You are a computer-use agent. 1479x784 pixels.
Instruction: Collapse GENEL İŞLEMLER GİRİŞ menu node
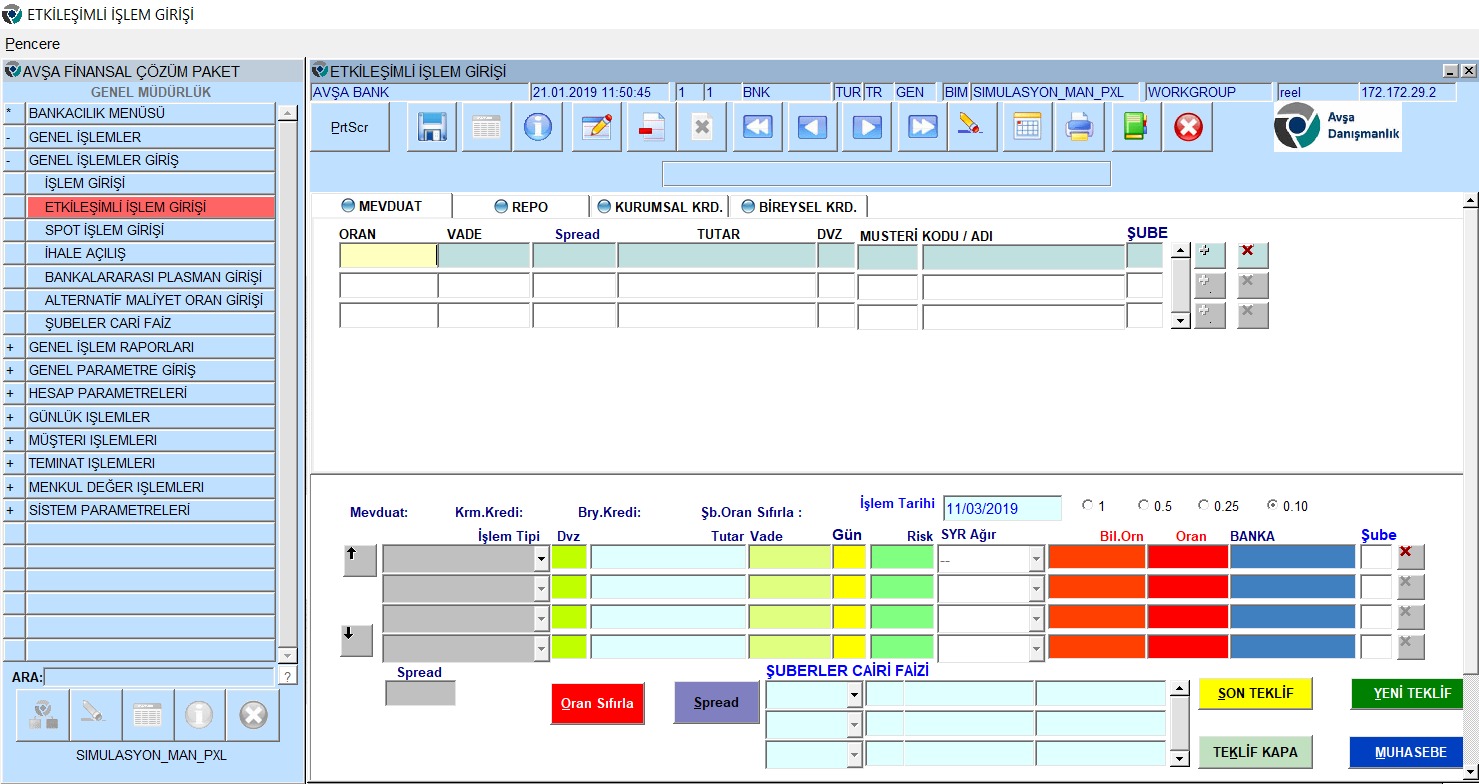[10, 160]
